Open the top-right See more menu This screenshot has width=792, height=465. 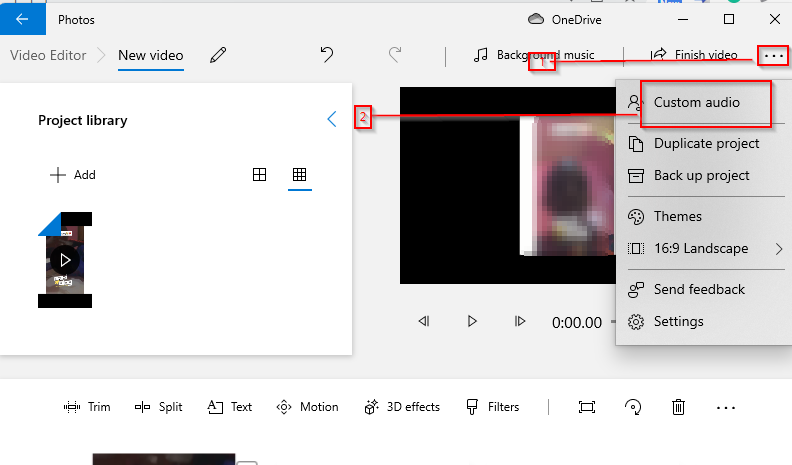click(773, 55)
